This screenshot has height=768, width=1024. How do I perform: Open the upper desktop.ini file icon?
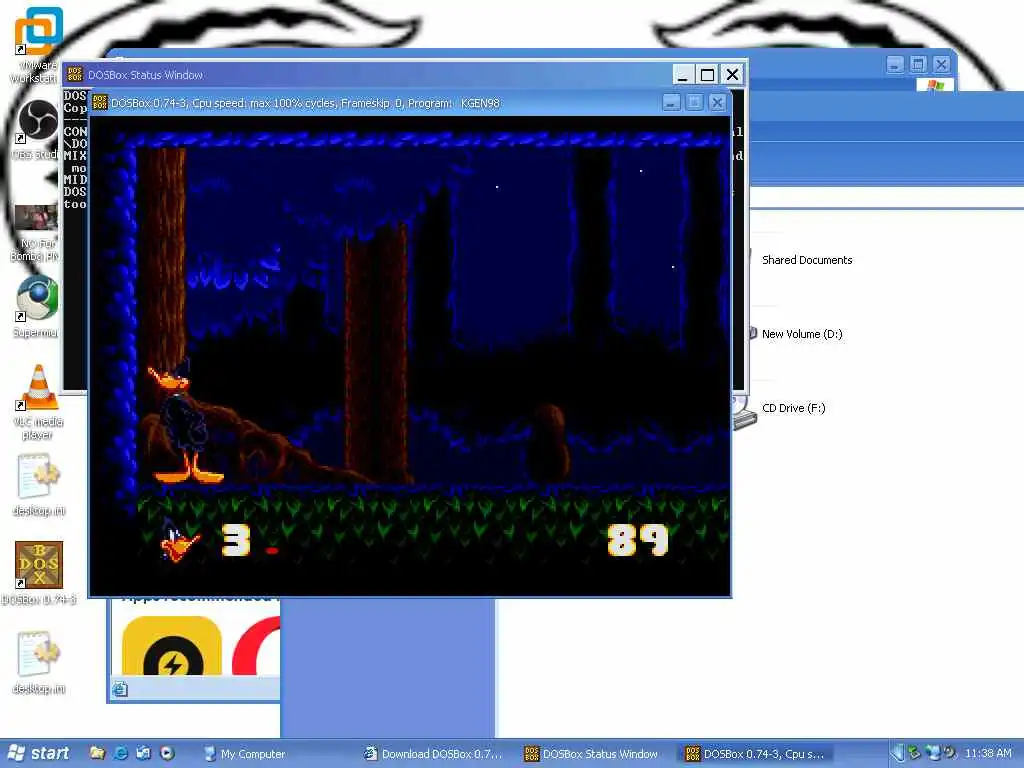[39, 477]
